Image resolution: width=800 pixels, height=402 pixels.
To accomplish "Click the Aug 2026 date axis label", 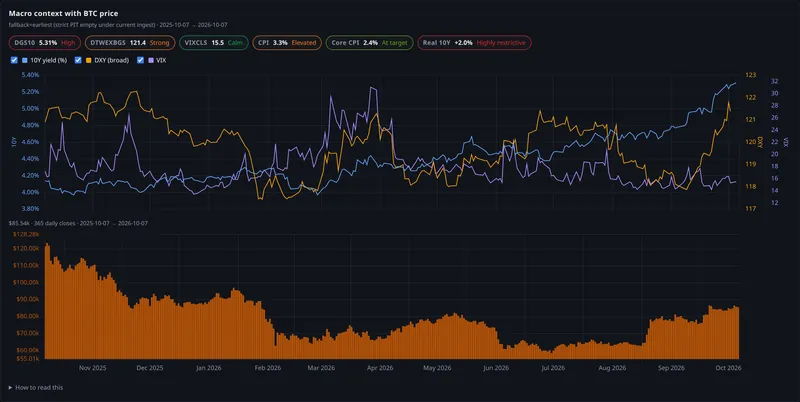I will click(612, 368).
